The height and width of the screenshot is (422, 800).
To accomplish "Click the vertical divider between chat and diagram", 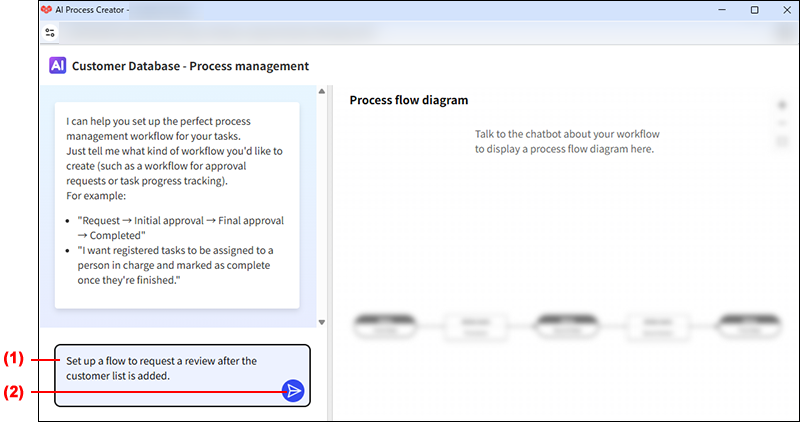I will click(331, 250).
